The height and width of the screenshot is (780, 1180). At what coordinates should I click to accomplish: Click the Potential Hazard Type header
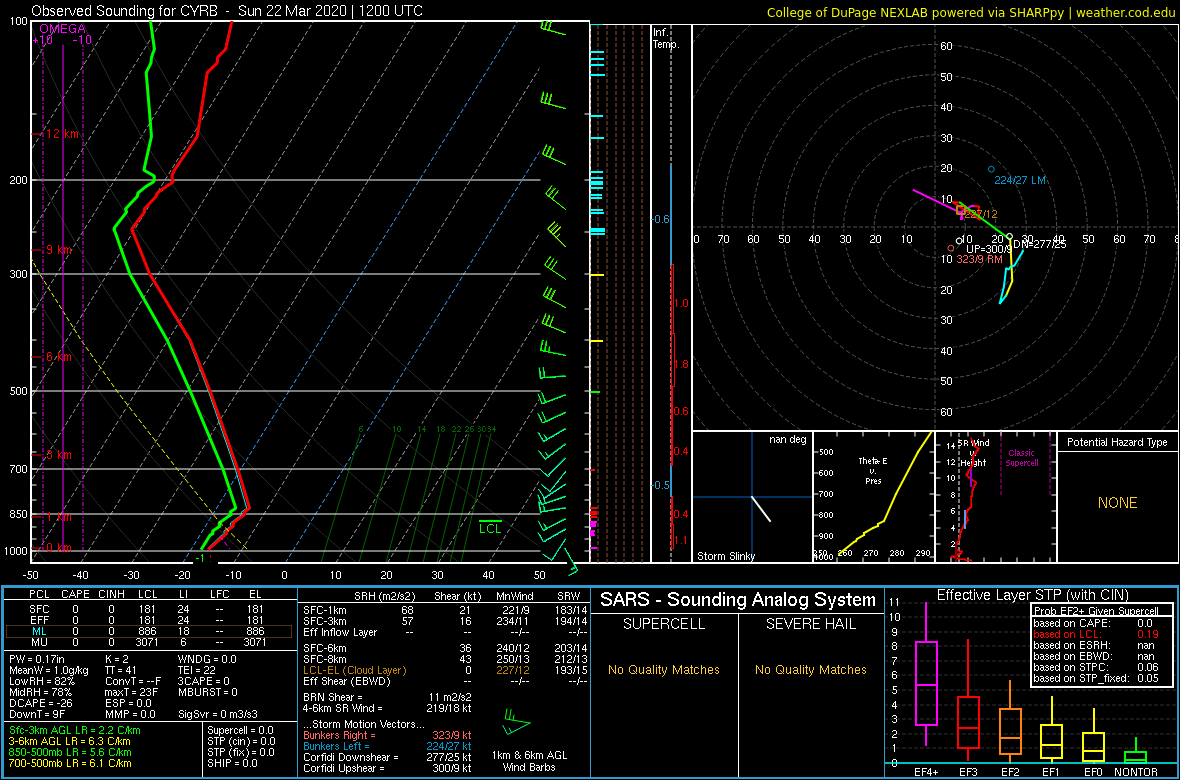point(1117,442)
